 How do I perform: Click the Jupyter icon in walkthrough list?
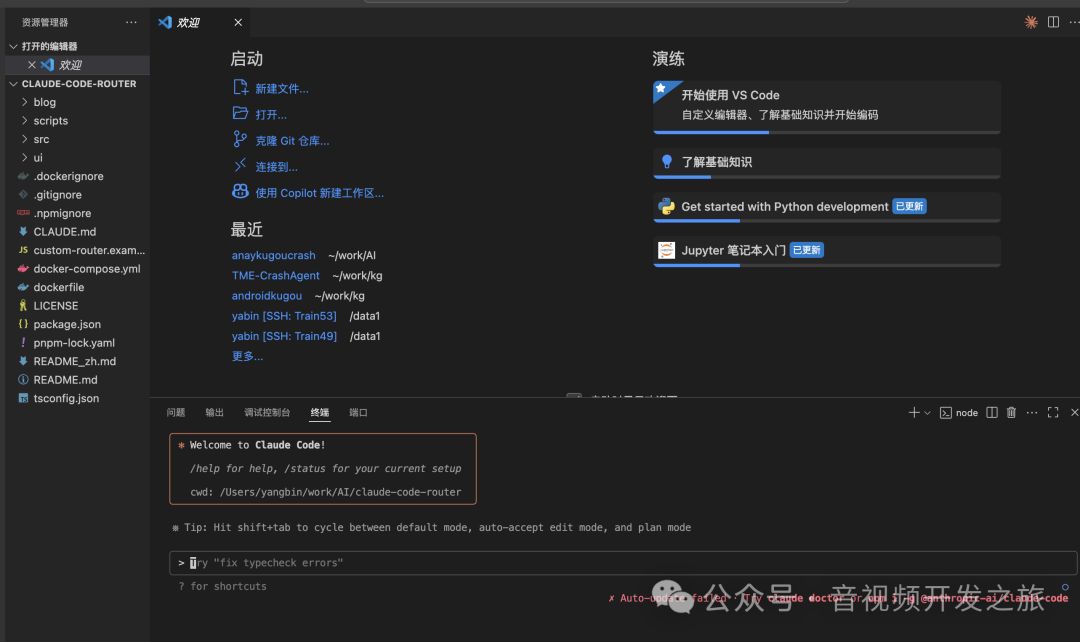coord(666,250)
